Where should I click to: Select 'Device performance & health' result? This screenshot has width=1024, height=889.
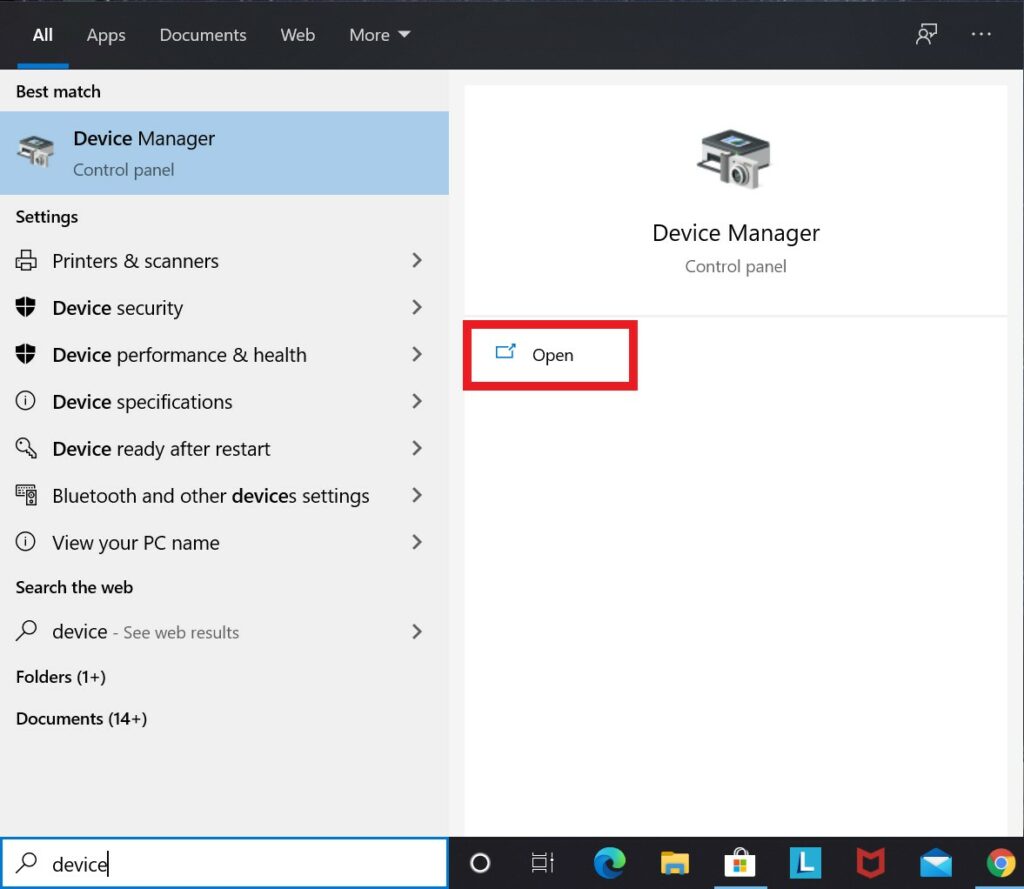pyautogui.click(x=224, y=355)
